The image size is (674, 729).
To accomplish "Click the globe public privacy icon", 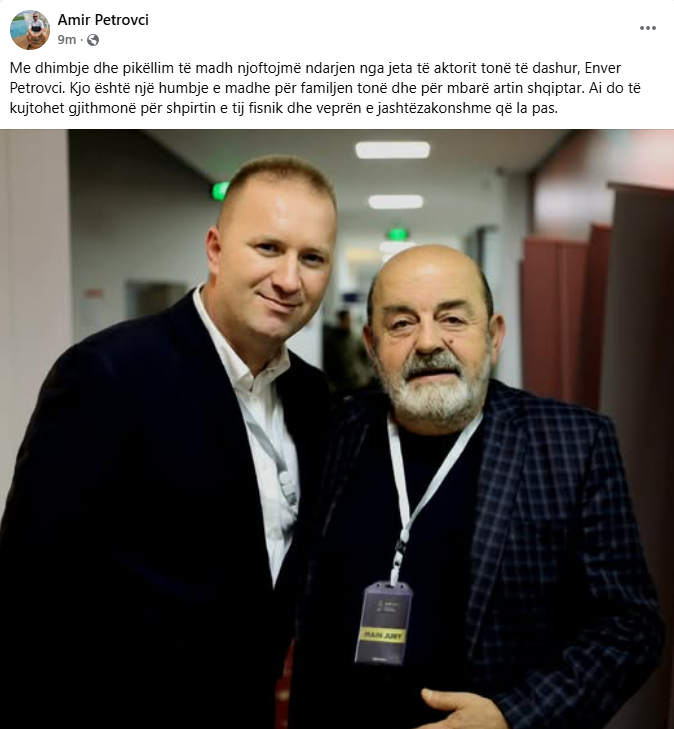I will [93, 40].
